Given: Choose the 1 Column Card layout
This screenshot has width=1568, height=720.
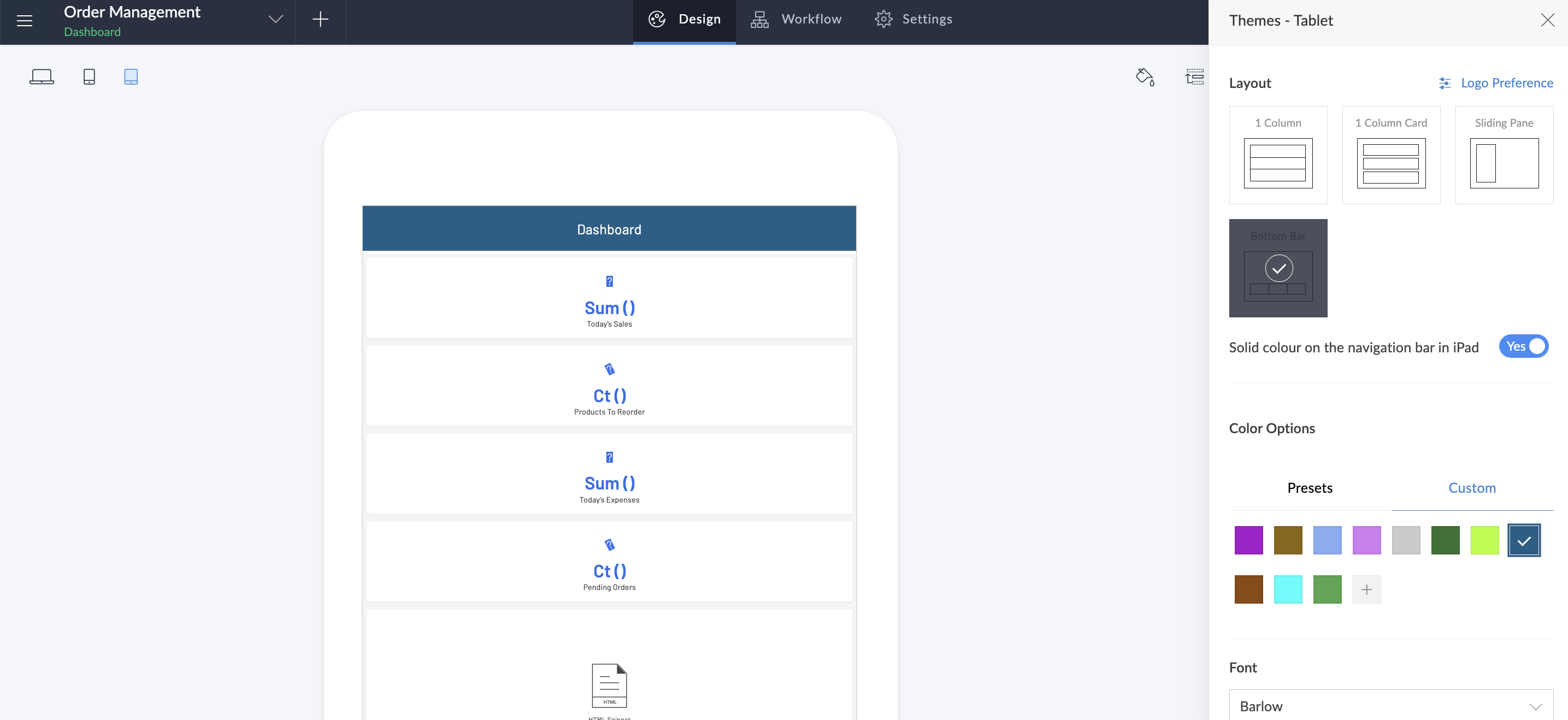Looking at the screenshot, I should pos(1391,155).
